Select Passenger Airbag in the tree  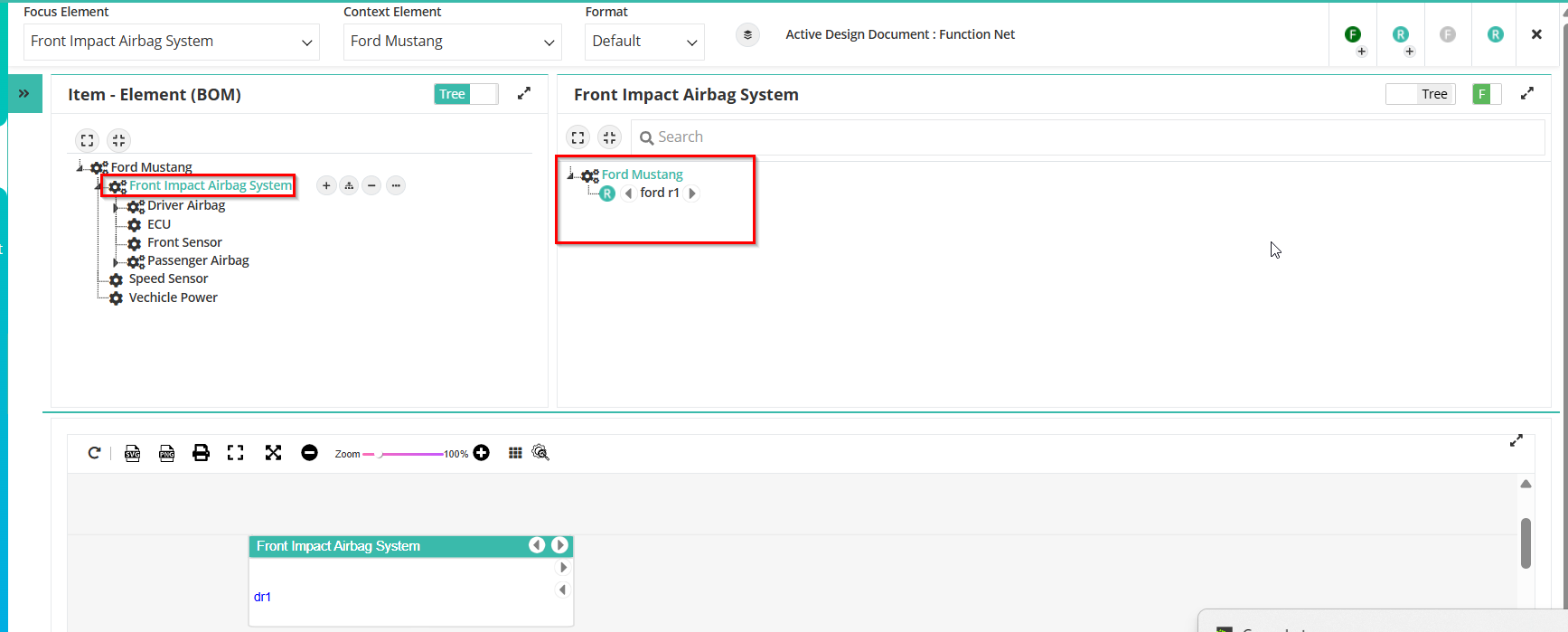[198, 260]
